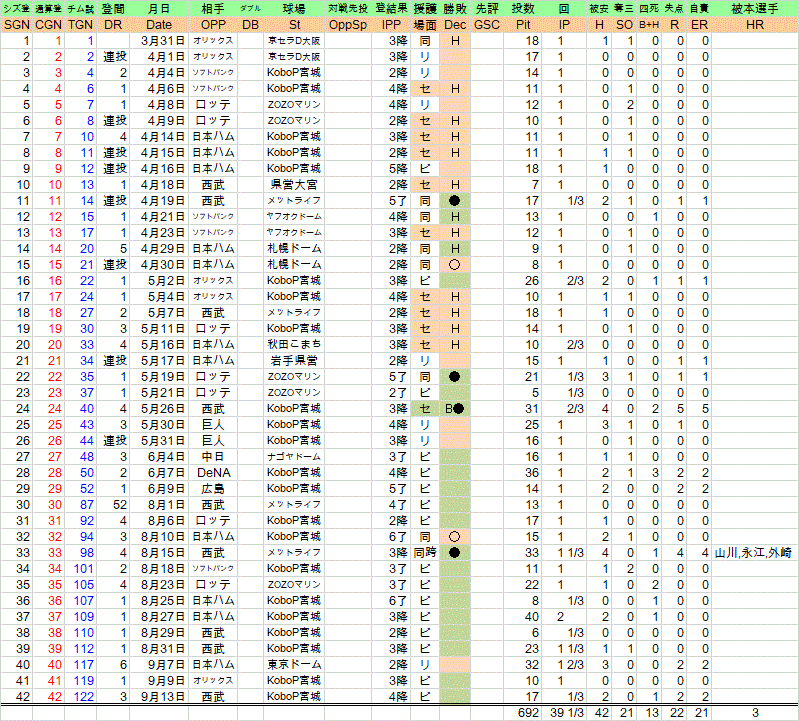Select the 被本選手 header cell

[x=755, y=9]
